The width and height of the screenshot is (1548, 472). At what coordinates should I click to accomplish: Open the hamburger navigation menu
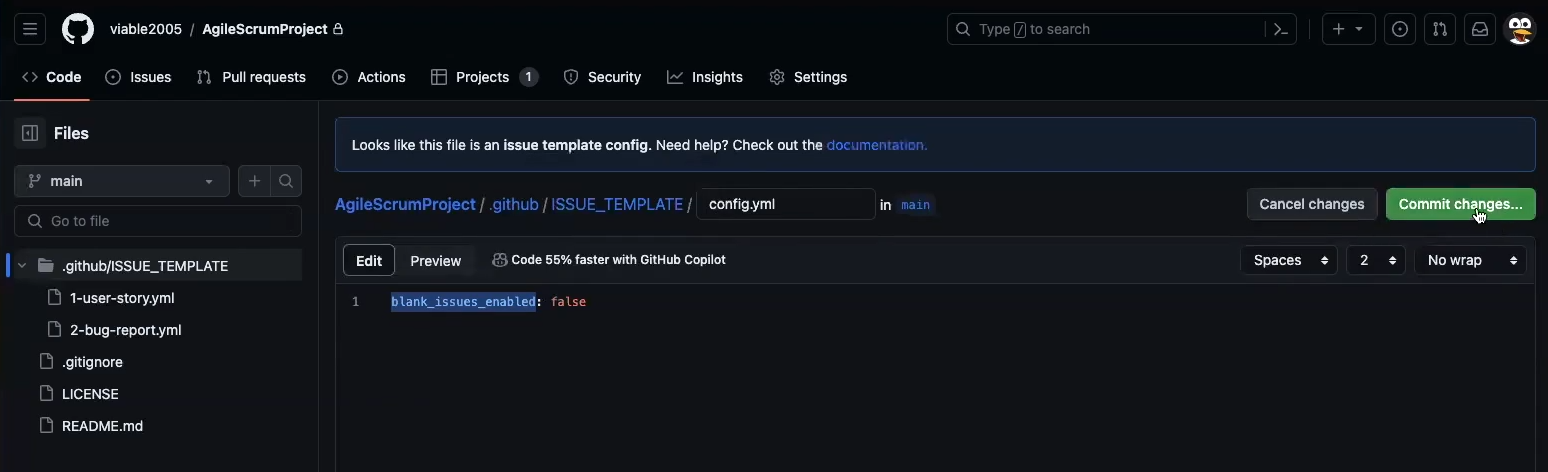point(30,29)
